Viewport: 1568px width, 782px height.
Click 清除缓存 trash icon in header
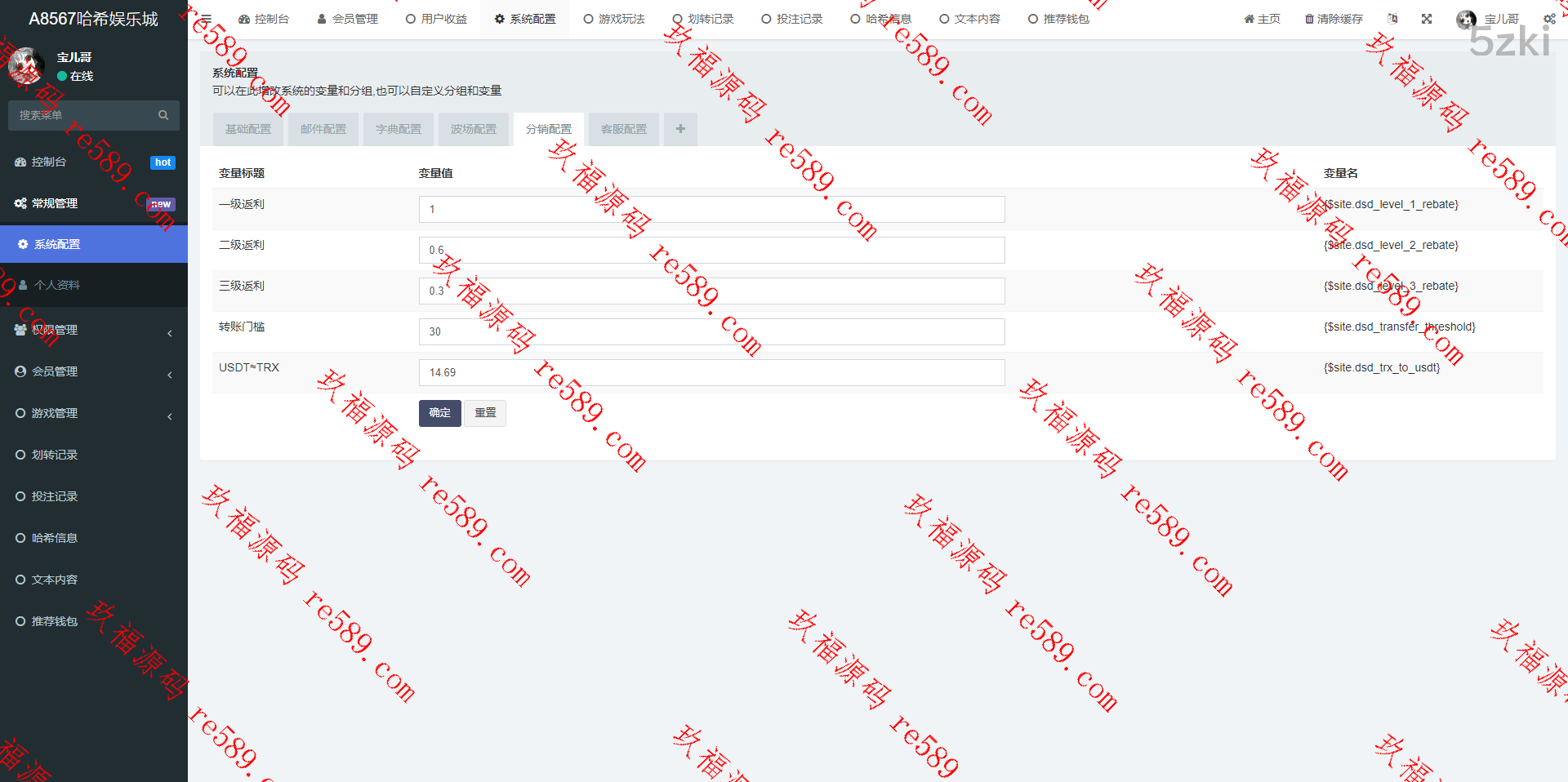(1309, 19)
